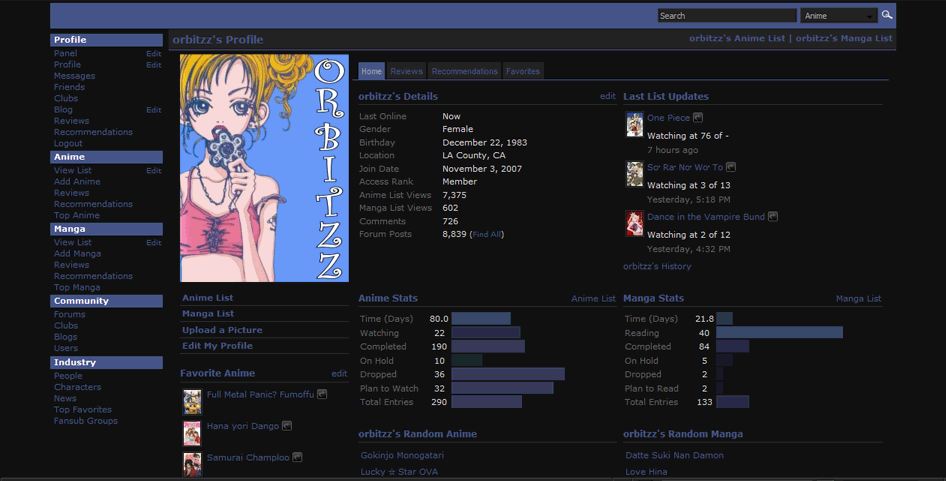Switch to the Reviews tab
The image size is (946, 481).
click(406, 71)
